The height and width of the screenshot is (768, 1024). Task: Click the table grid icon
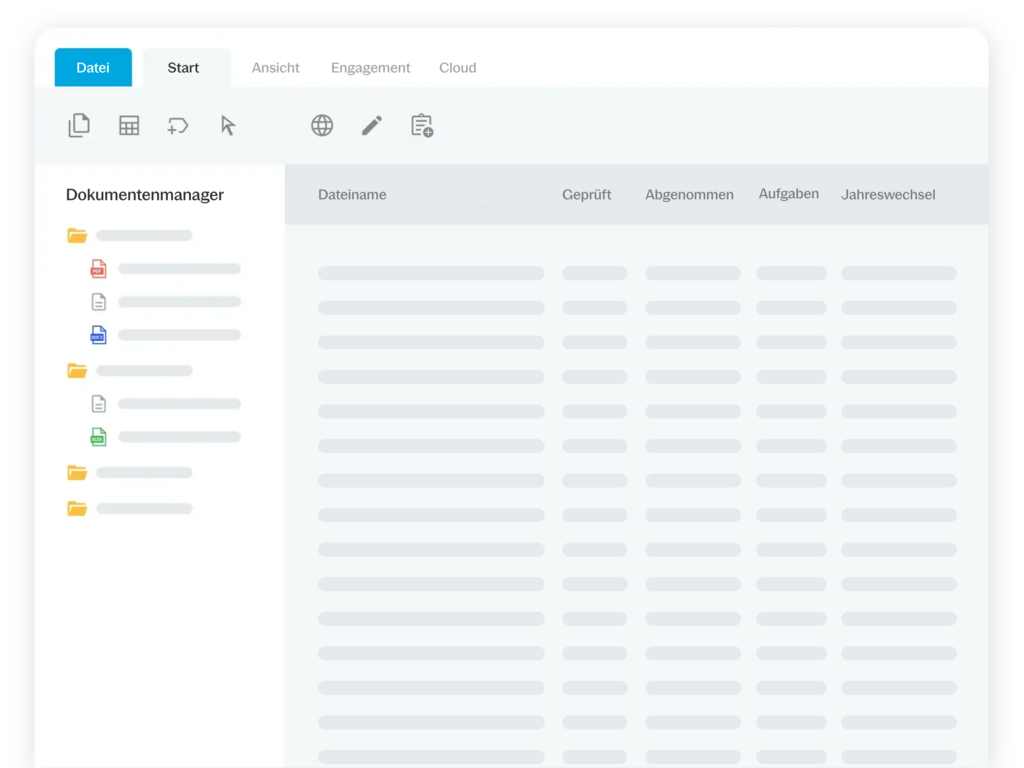pyautogui.click(x=129, y=125)
